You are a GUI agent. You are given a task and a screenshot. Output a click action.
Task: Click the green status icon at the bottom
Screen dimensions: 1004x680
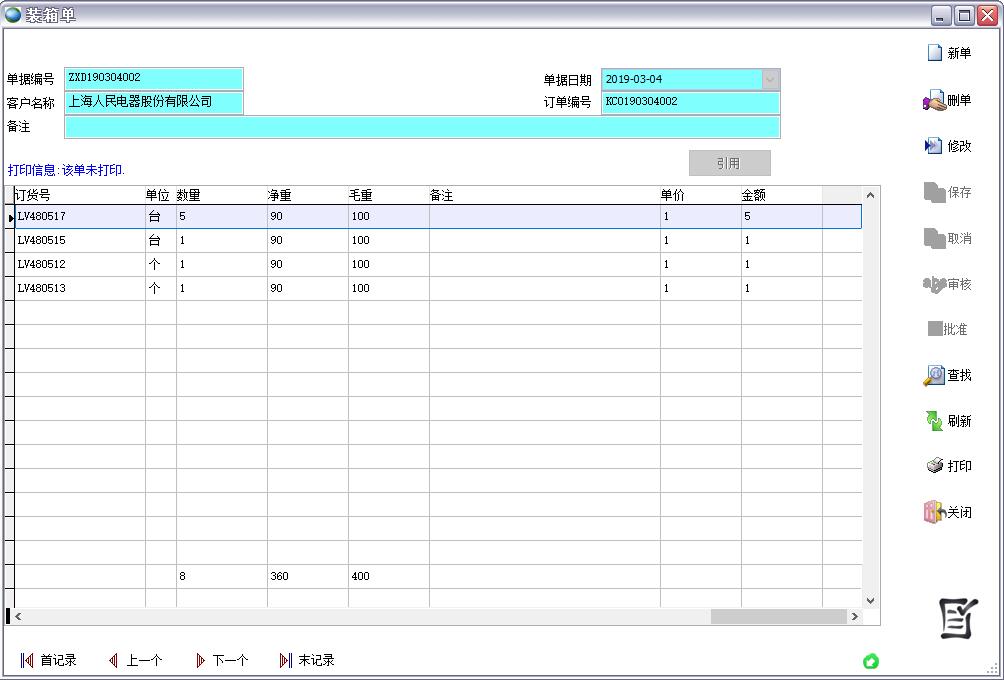click(871, 661)
